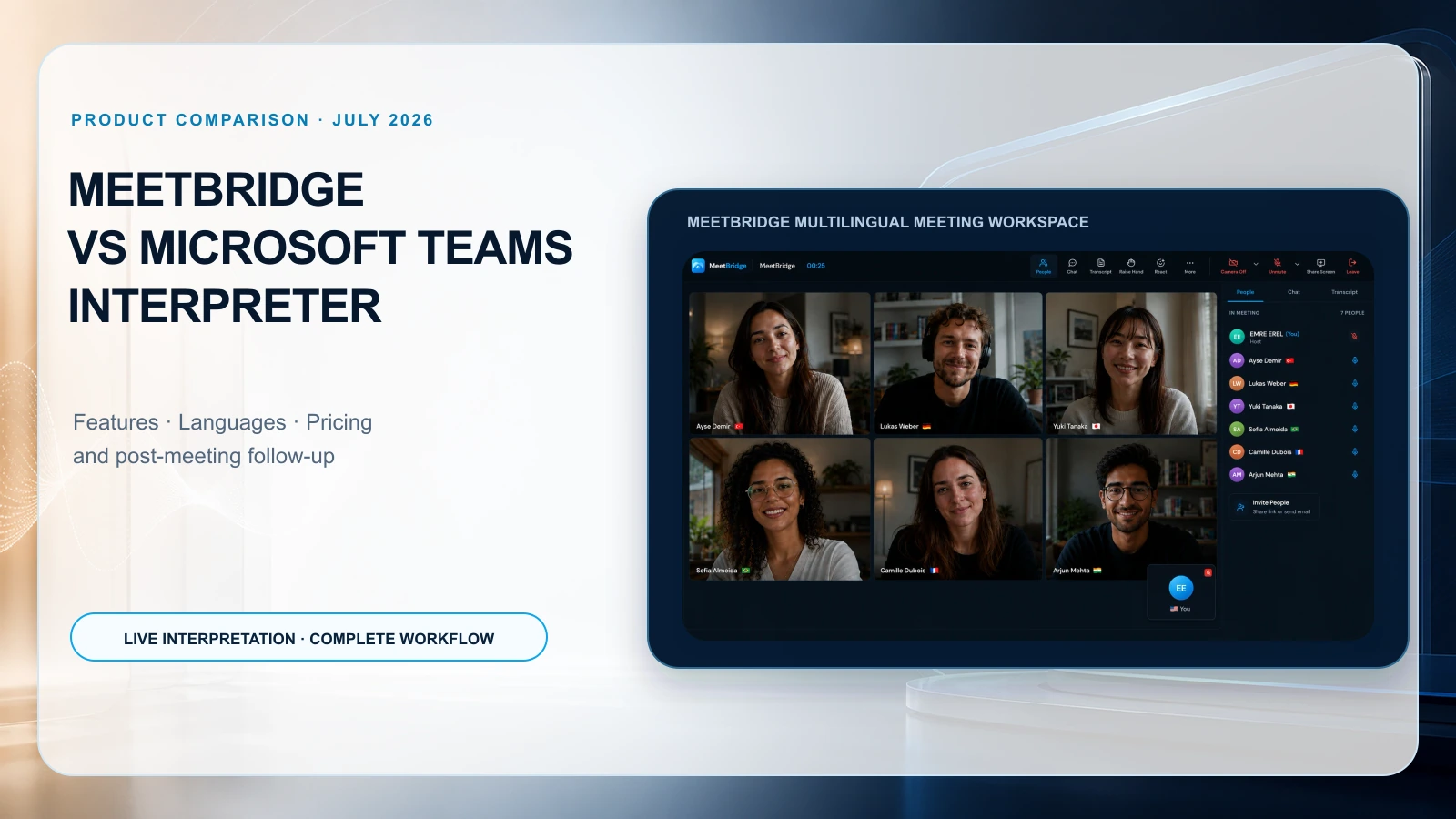Viewport: 1456px width, 819px height.
Task: Select Yuki Tanaka's video tile
Action: (x=1131, y=363)
